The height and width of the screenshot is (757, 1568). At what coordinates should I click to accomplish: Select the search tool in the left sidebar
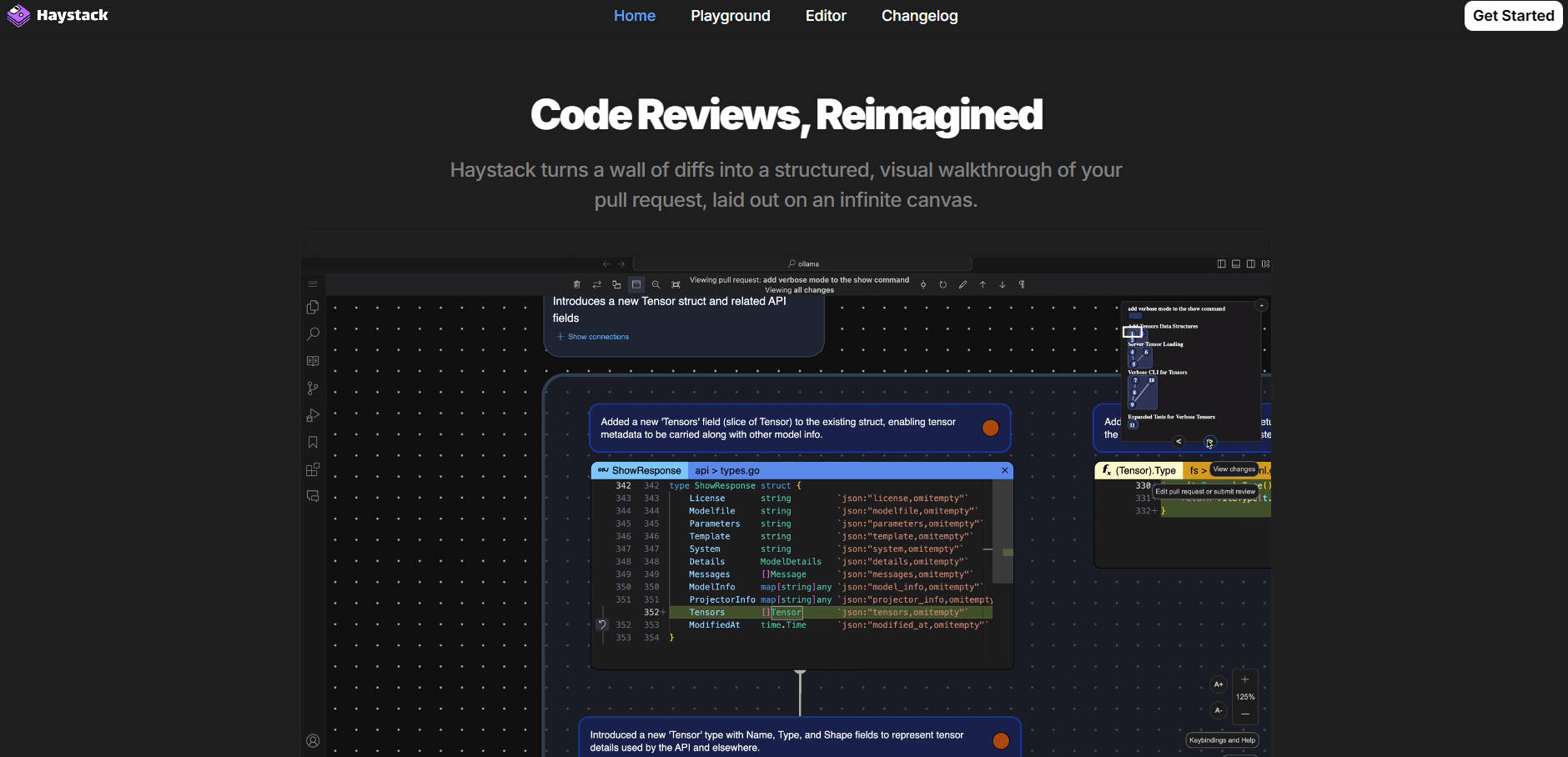(313, 333)
